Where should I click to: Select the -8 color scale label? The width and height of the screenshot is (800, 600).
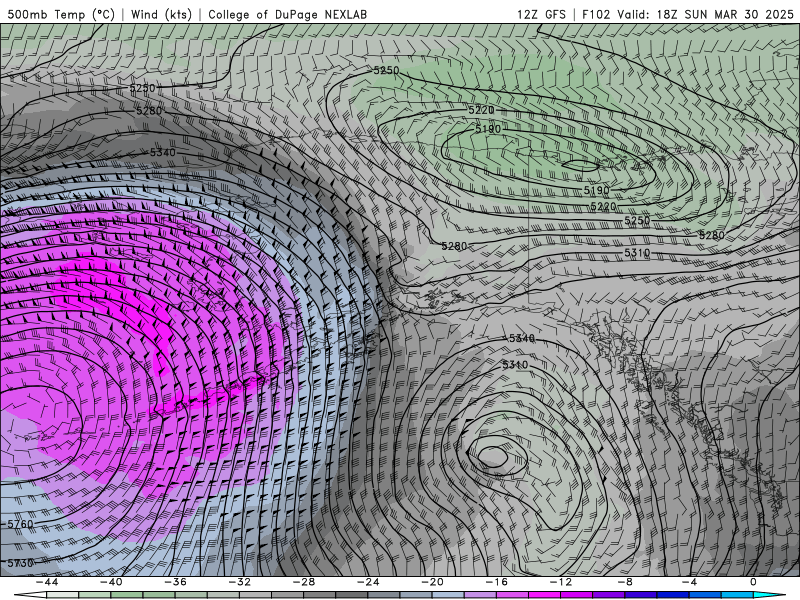click(626, 582)
